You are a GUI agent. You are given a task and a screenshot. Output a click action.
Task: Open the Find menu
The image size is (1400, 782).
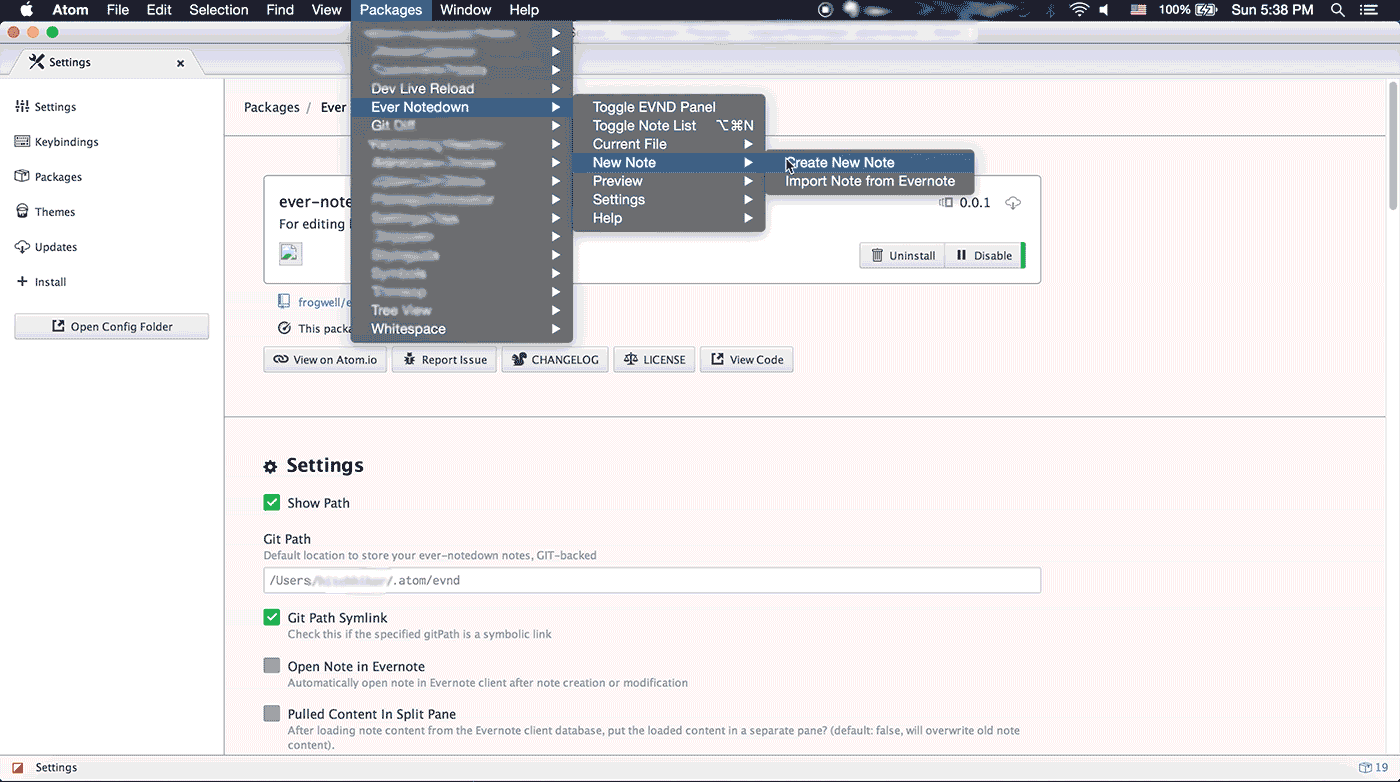[280, 10]
